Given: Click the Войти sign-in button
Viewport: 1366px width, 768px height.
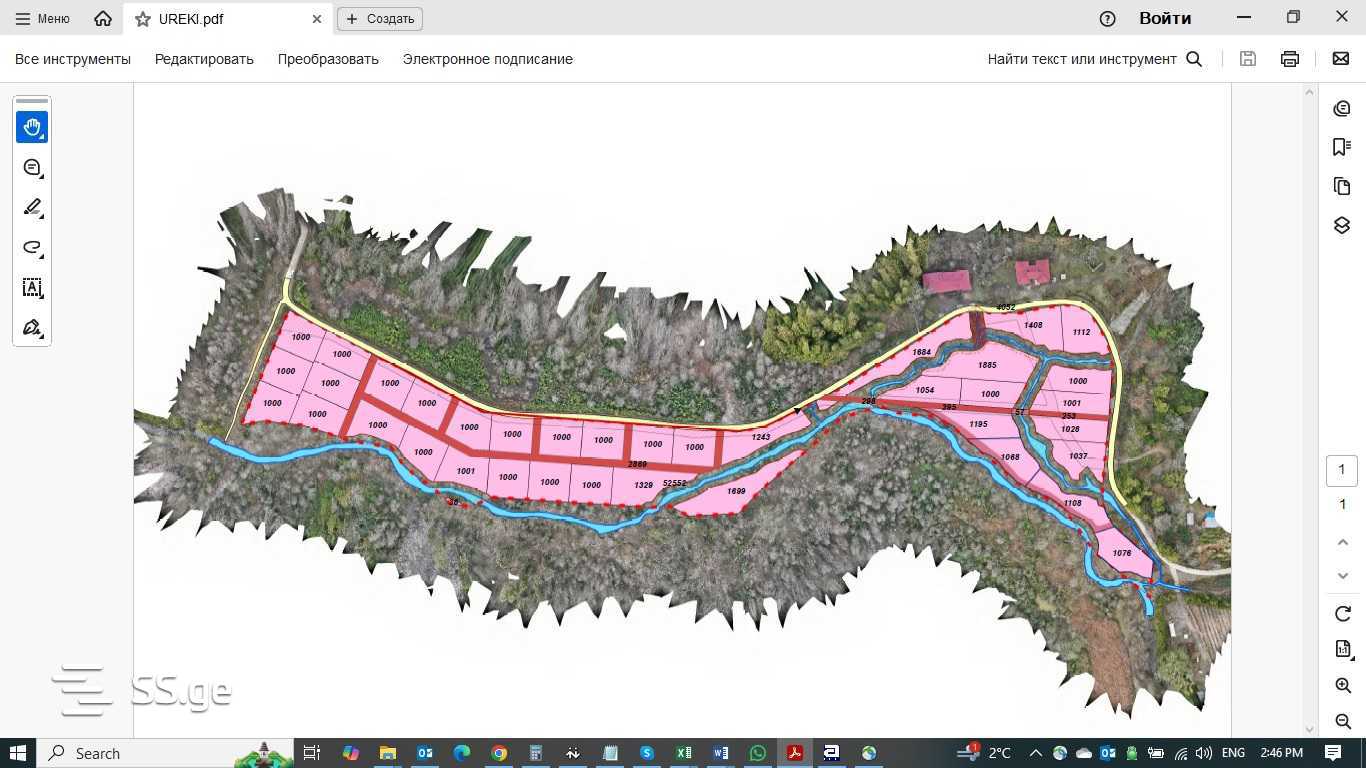Looking at the screenshot, I should (1165, 19).
